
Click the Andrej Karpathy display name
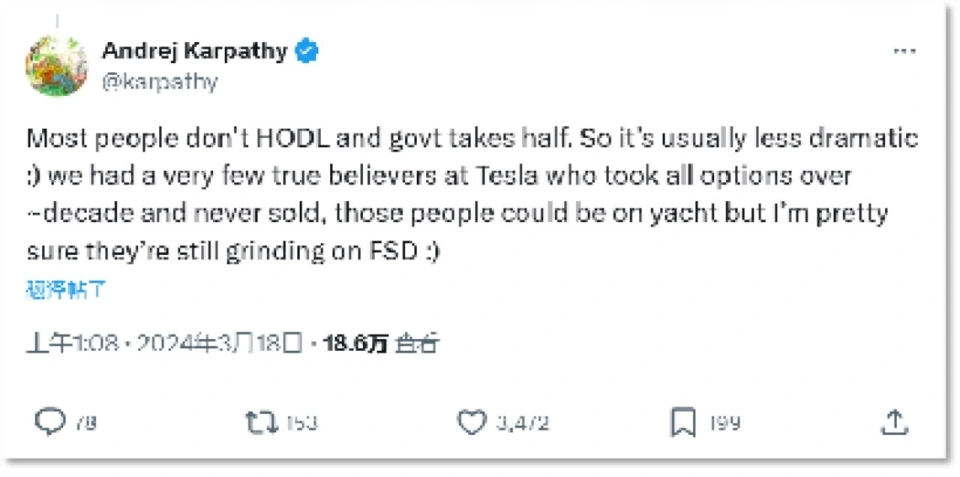pyautogui.click(x=194, y=52)
